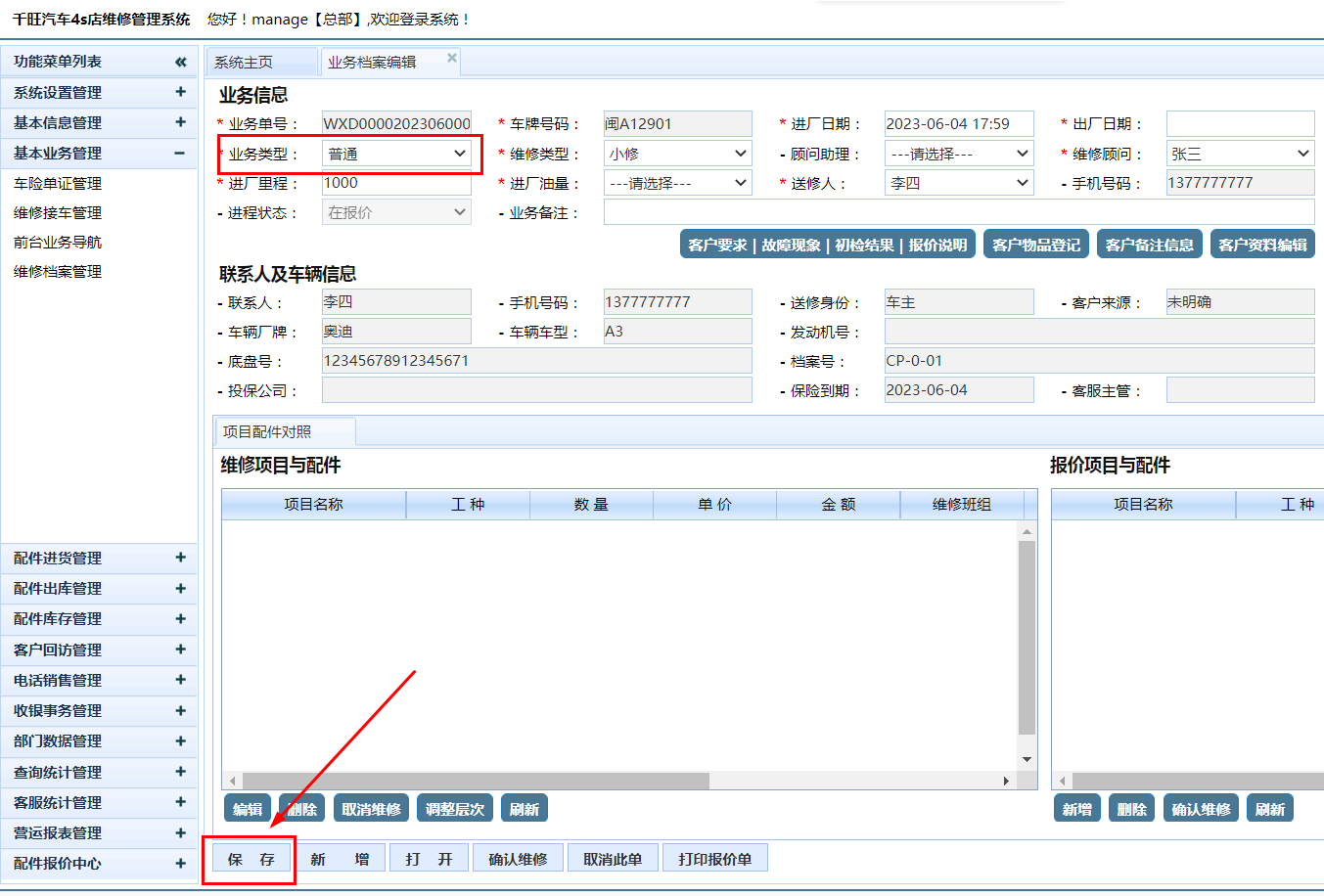The height and width of the screenshot is (896, 1324).
Task: Click the 调整层次 button
Action: click(455, 809)
